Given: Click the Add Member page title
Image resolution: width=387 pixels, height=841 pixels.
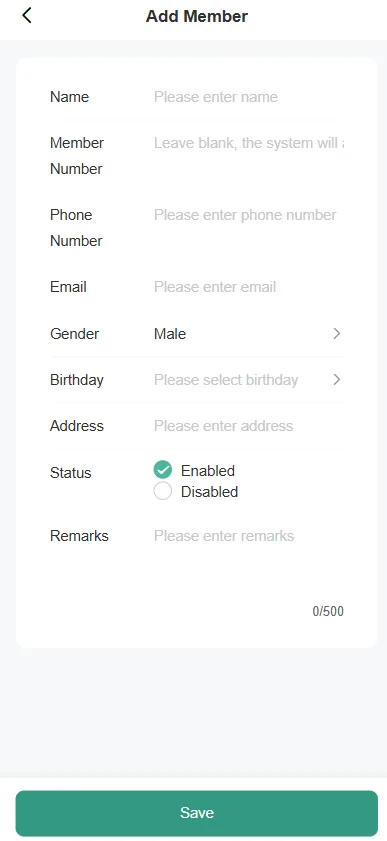Looking at the screenshot, I should pos(197,16).
